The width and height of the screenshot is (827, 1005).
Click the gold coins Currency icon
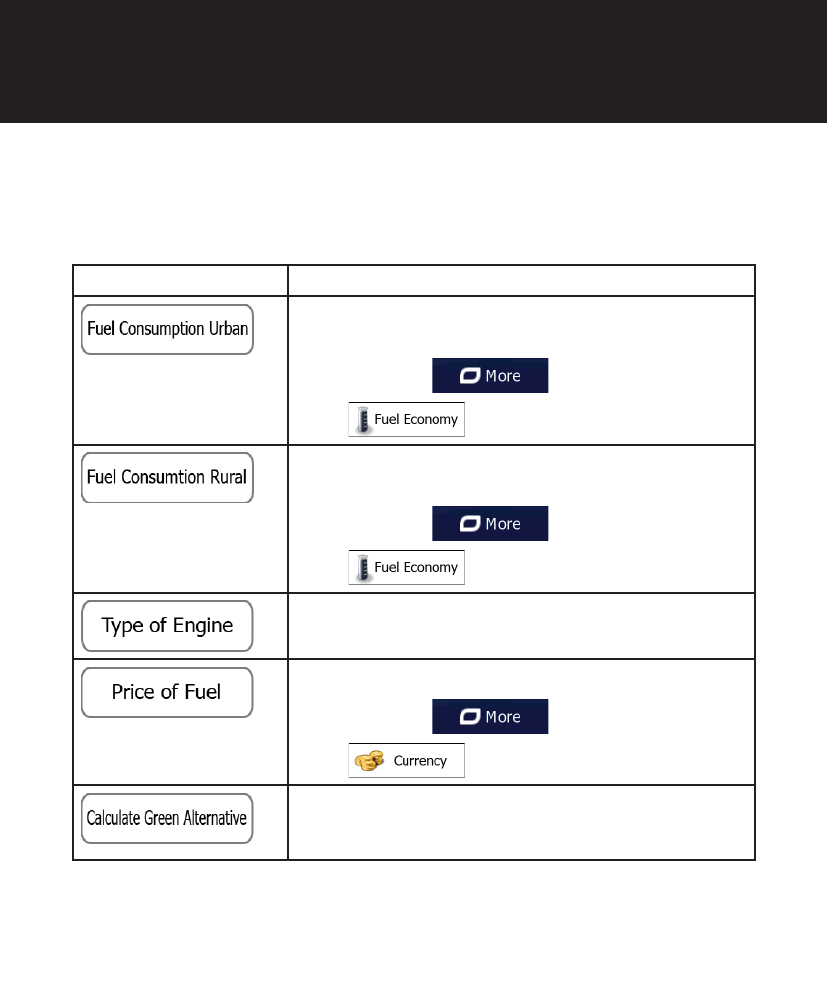[369, 762]
